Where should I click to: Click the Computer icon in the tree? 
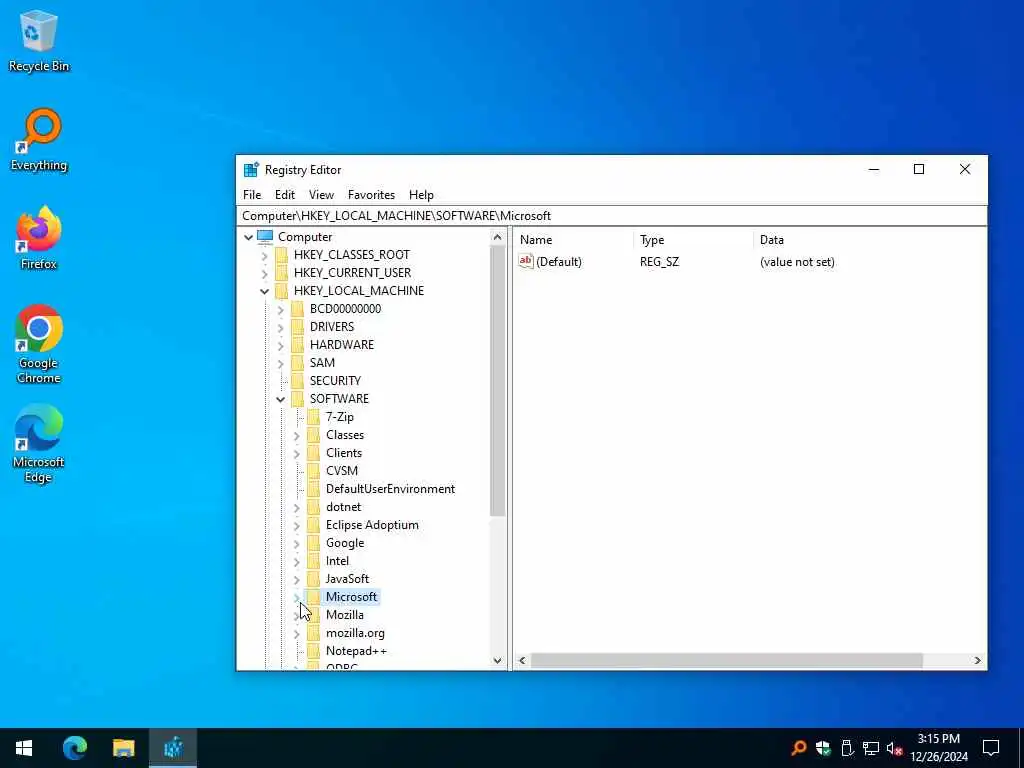[x=265, y=236]
